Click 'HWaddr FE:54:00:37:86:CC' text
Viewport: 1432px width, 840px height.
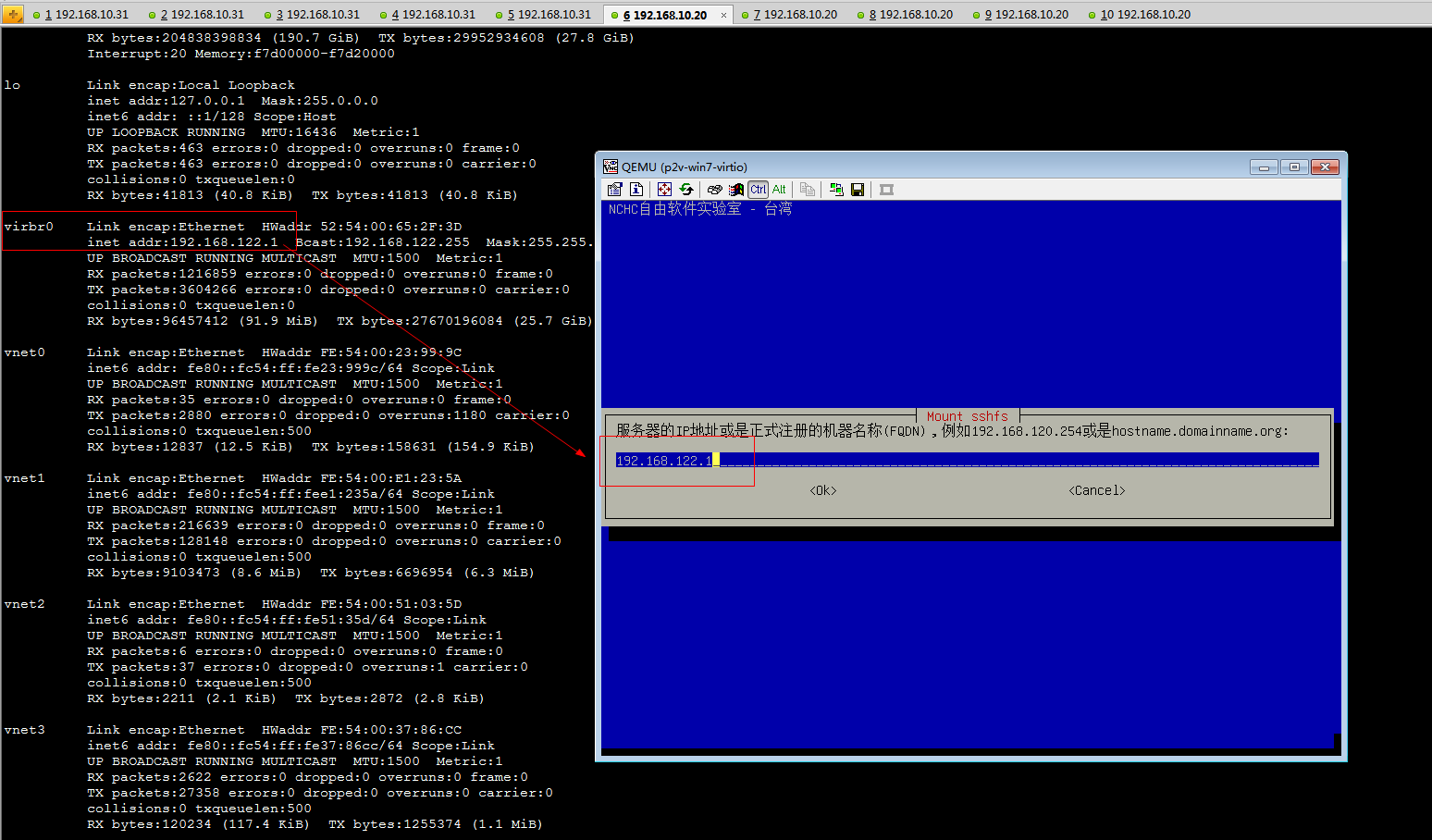point(362,730)
